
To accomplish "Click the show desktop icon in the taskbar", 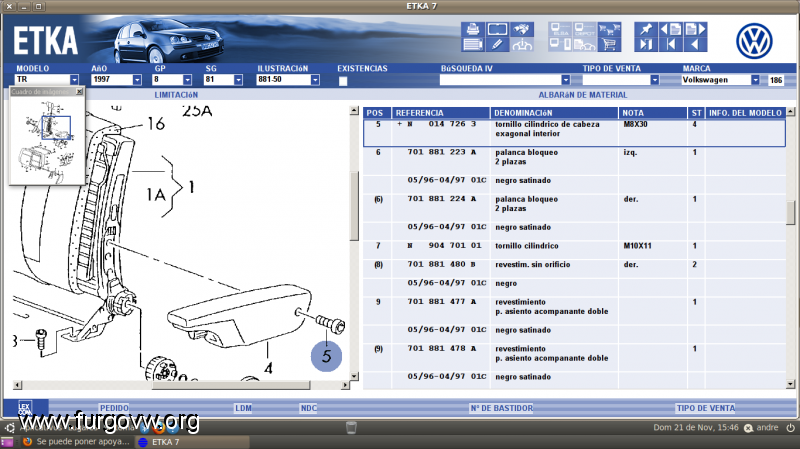I will (x=7, y=442).
